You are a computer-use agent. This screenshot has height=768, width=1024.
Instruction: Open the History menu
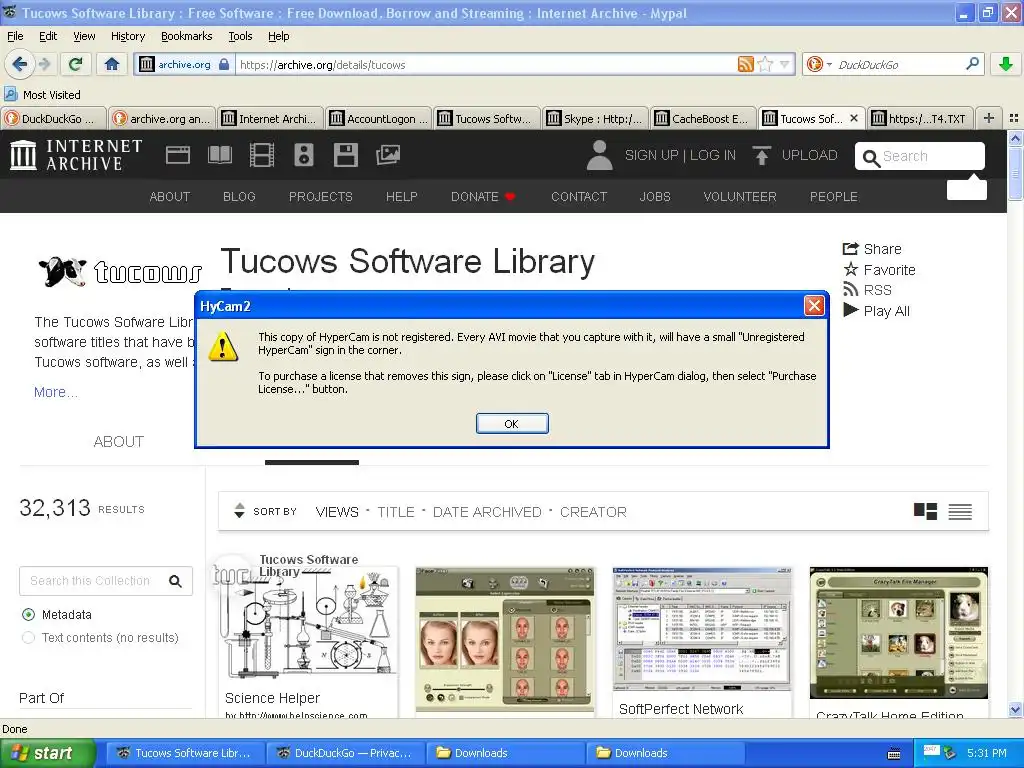click(x=127, y=36)
